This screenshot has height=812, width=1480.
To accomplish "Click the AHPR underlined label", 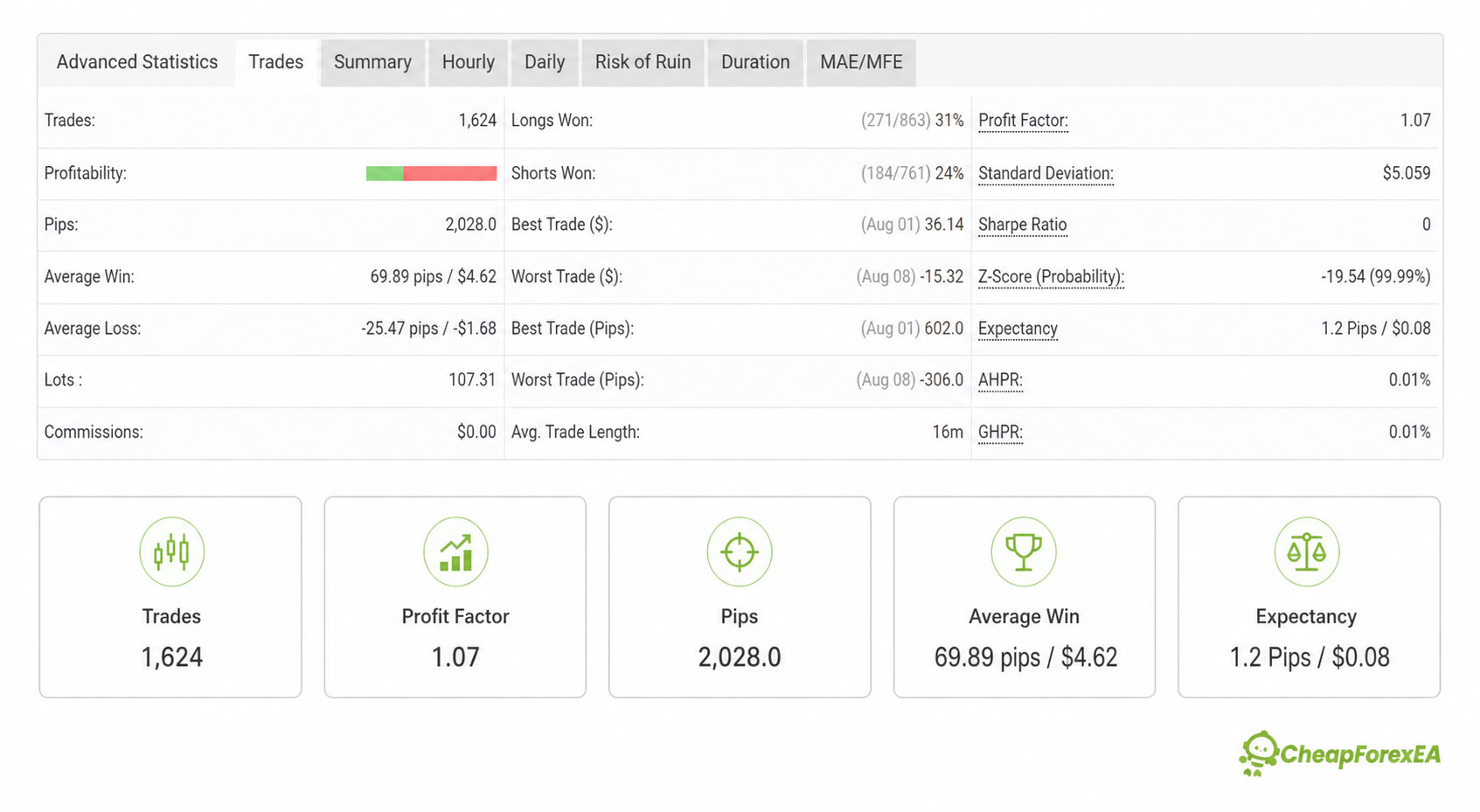I will pyautogui.click(x=1000, y=380).
